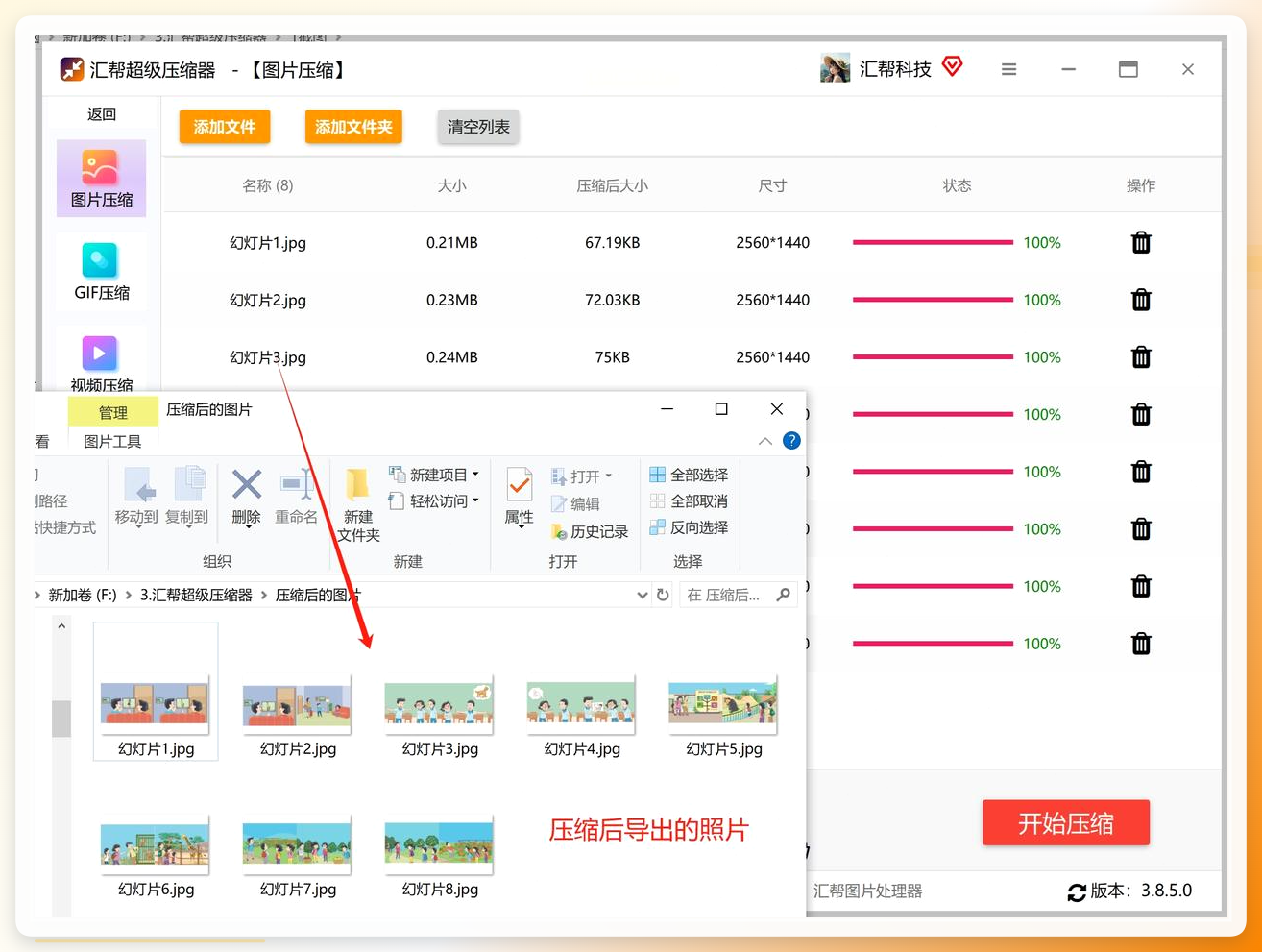
Task: Click the 名称 (8) column header
Action: click(x=268, y=185)
